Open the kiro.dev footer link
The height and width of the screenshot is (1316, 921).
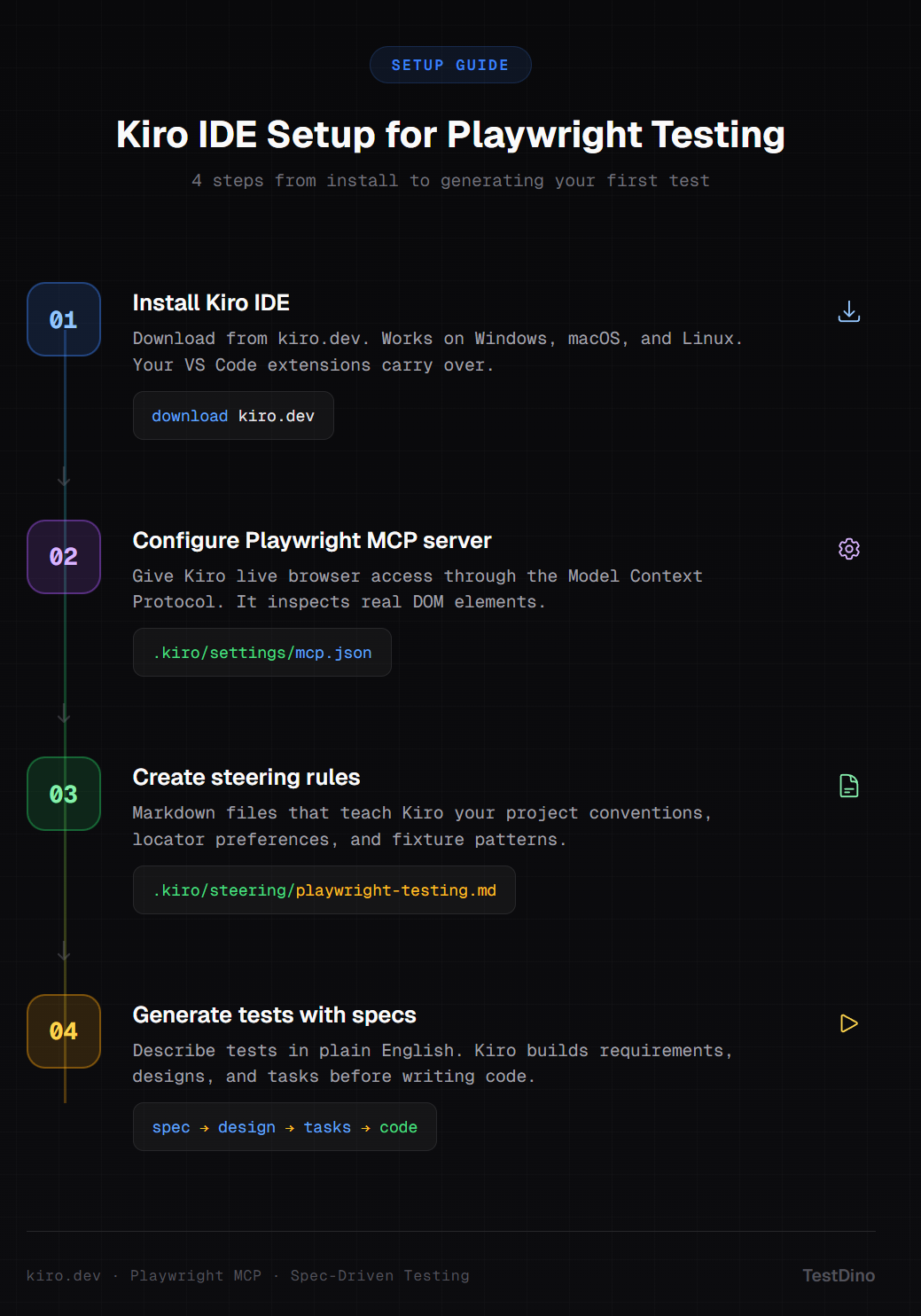click(x=64, y=1275)
